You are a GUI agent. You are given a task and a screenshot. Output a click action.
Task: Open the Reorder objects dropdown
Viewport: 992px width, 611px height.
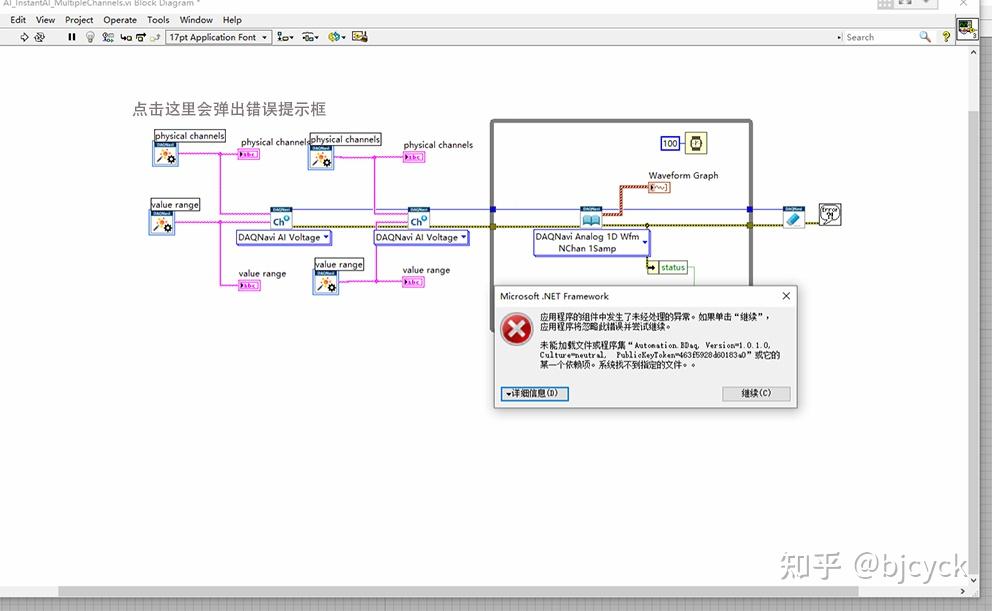click(337, 37)
